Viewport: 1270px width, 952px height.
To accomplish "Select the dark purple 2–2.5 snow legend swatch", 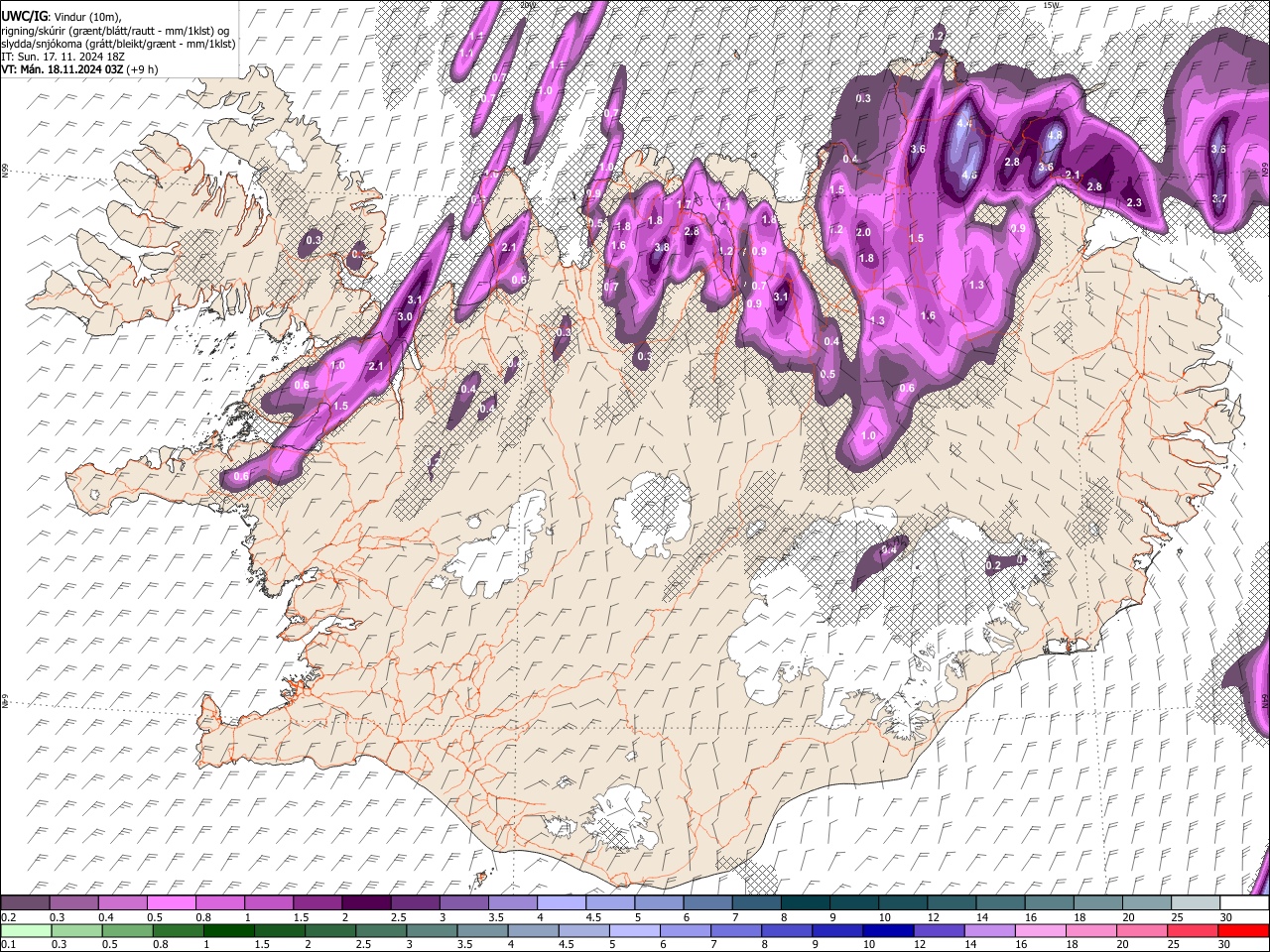I will (x=367, y=903).
